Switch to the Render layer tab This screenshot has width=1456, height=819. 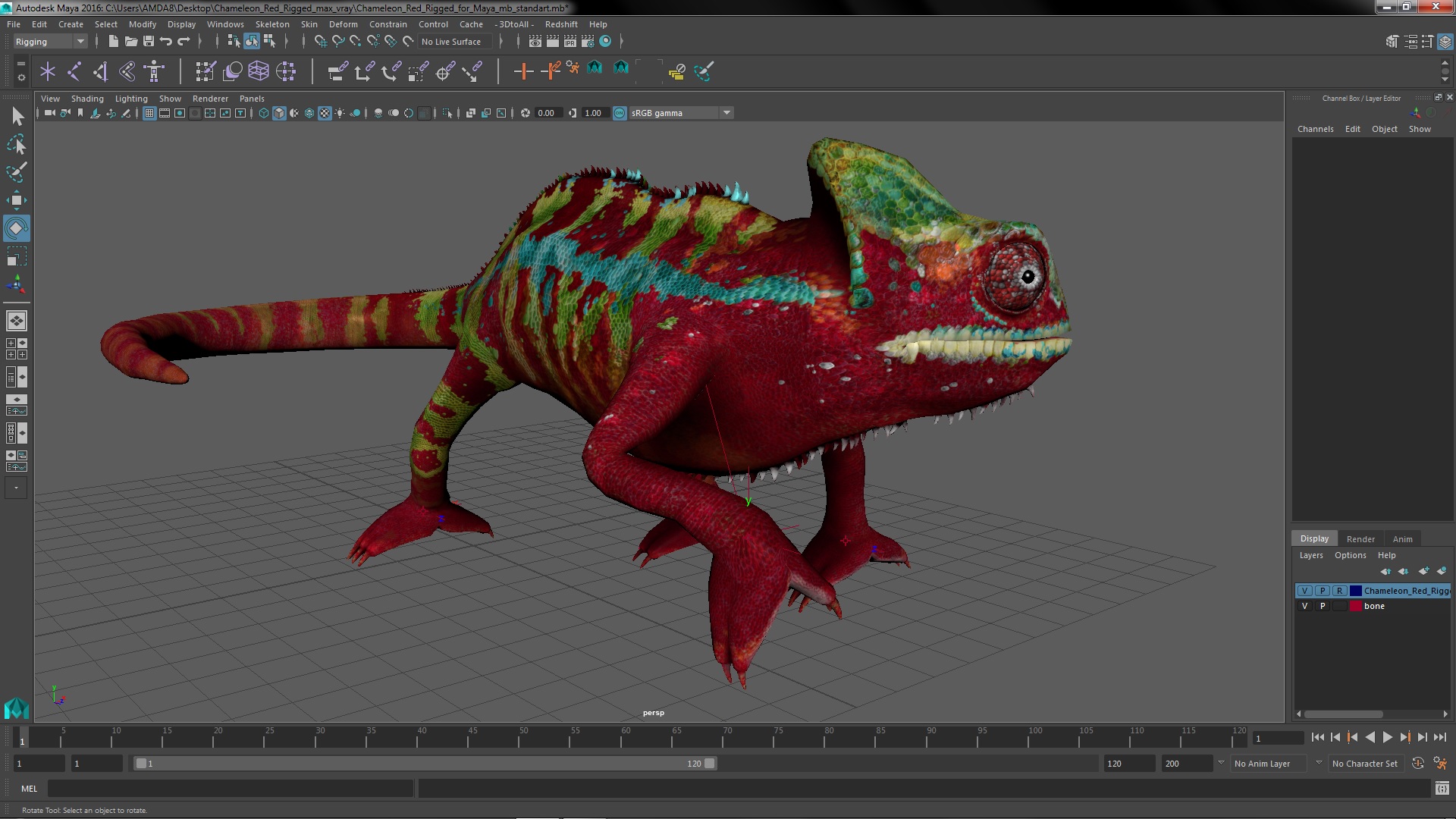pos(1360,539)
